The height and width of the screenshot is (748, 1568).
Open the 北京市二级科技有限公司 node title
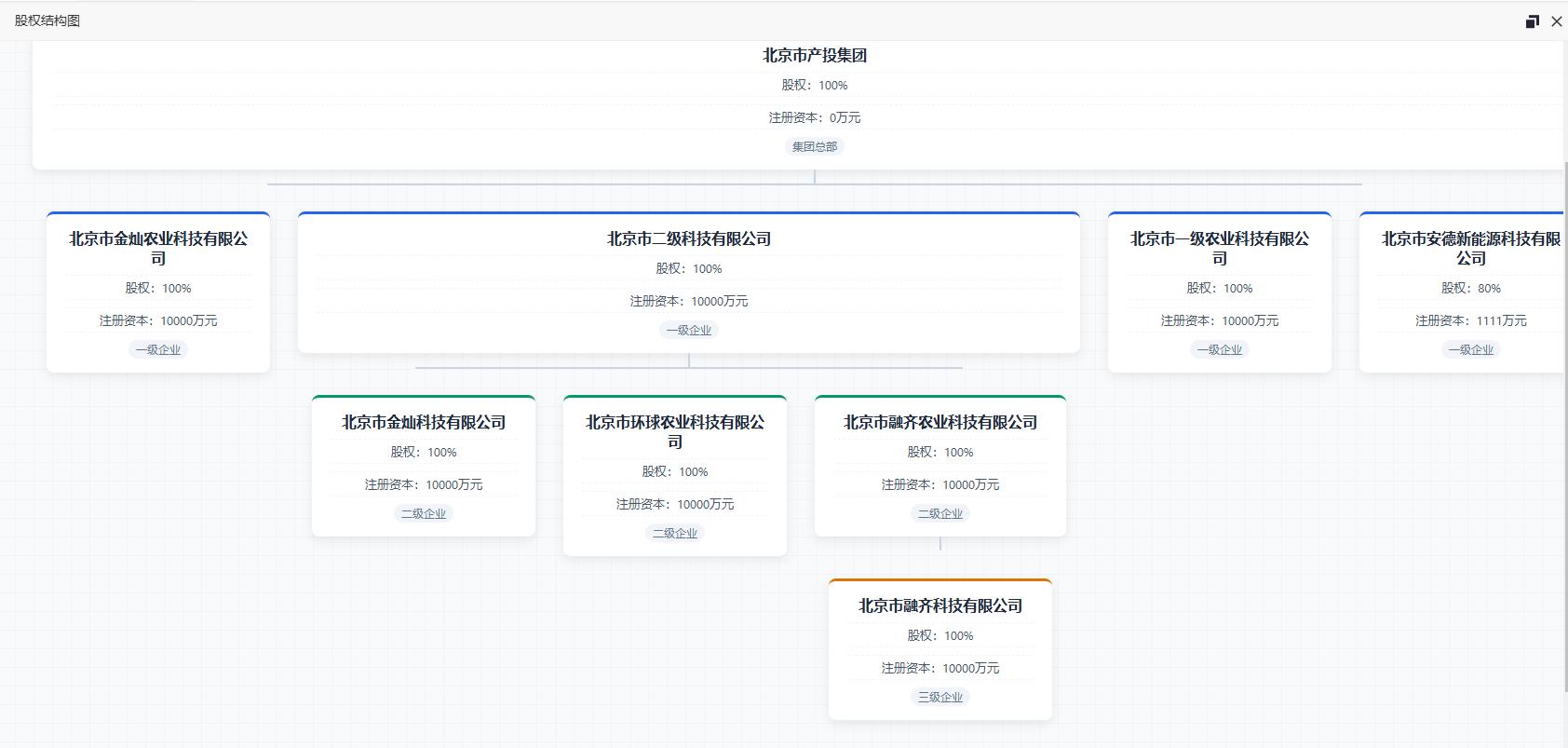(688, 239)
